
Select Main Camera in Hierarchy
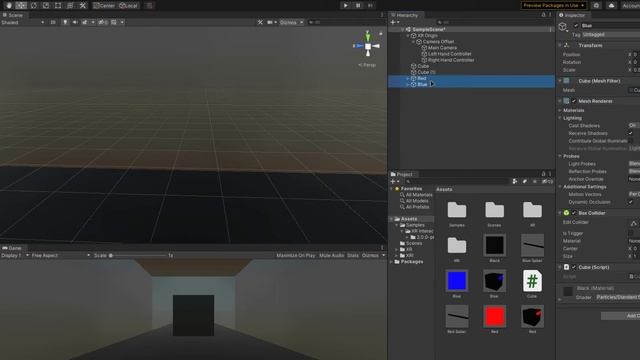[x=442, y=48]
